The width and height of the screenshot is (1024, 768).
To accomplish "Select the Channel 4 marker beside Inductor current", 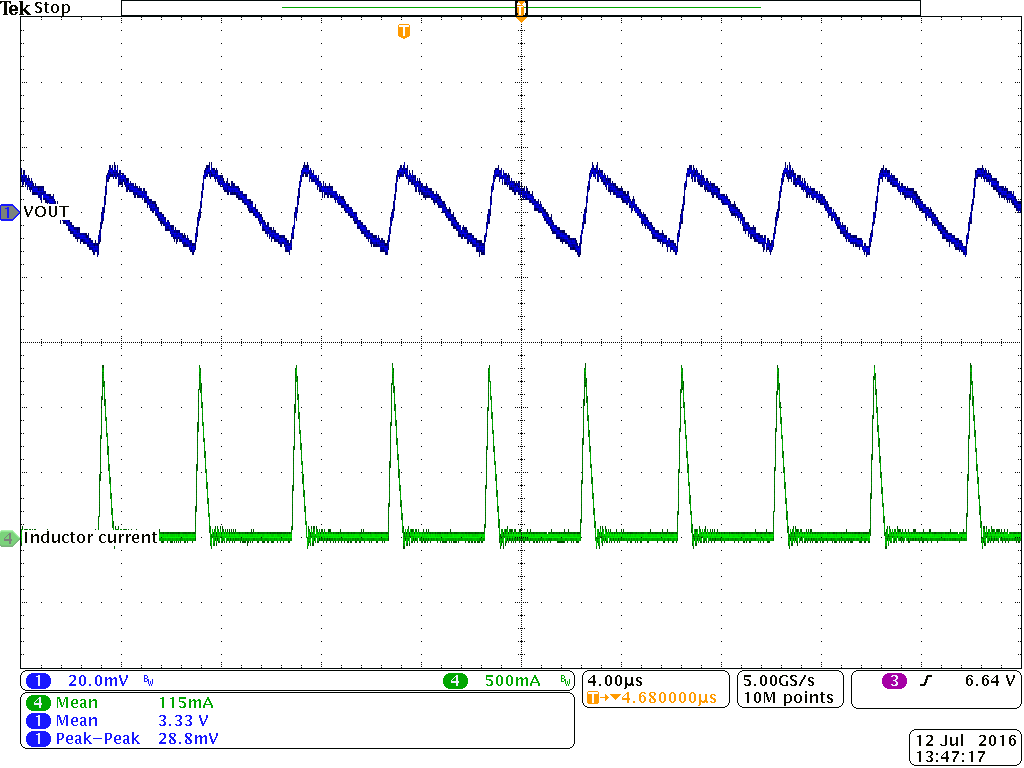I will [x=8, y=538].
